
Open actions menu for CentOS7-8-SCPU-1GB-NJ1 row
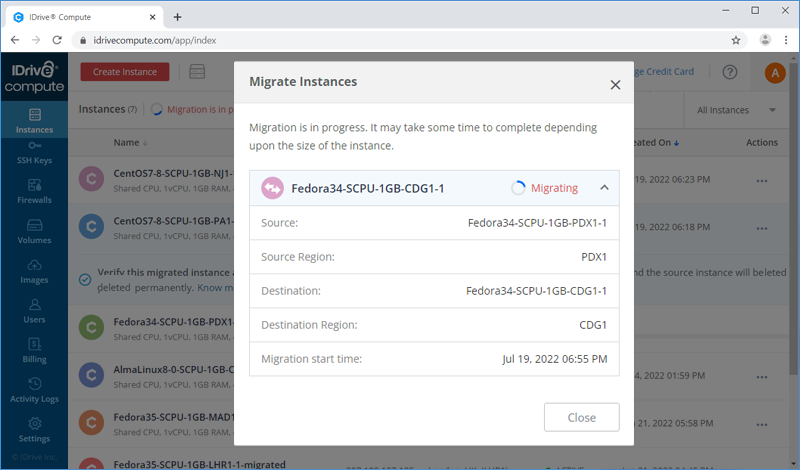click(762, 181)
